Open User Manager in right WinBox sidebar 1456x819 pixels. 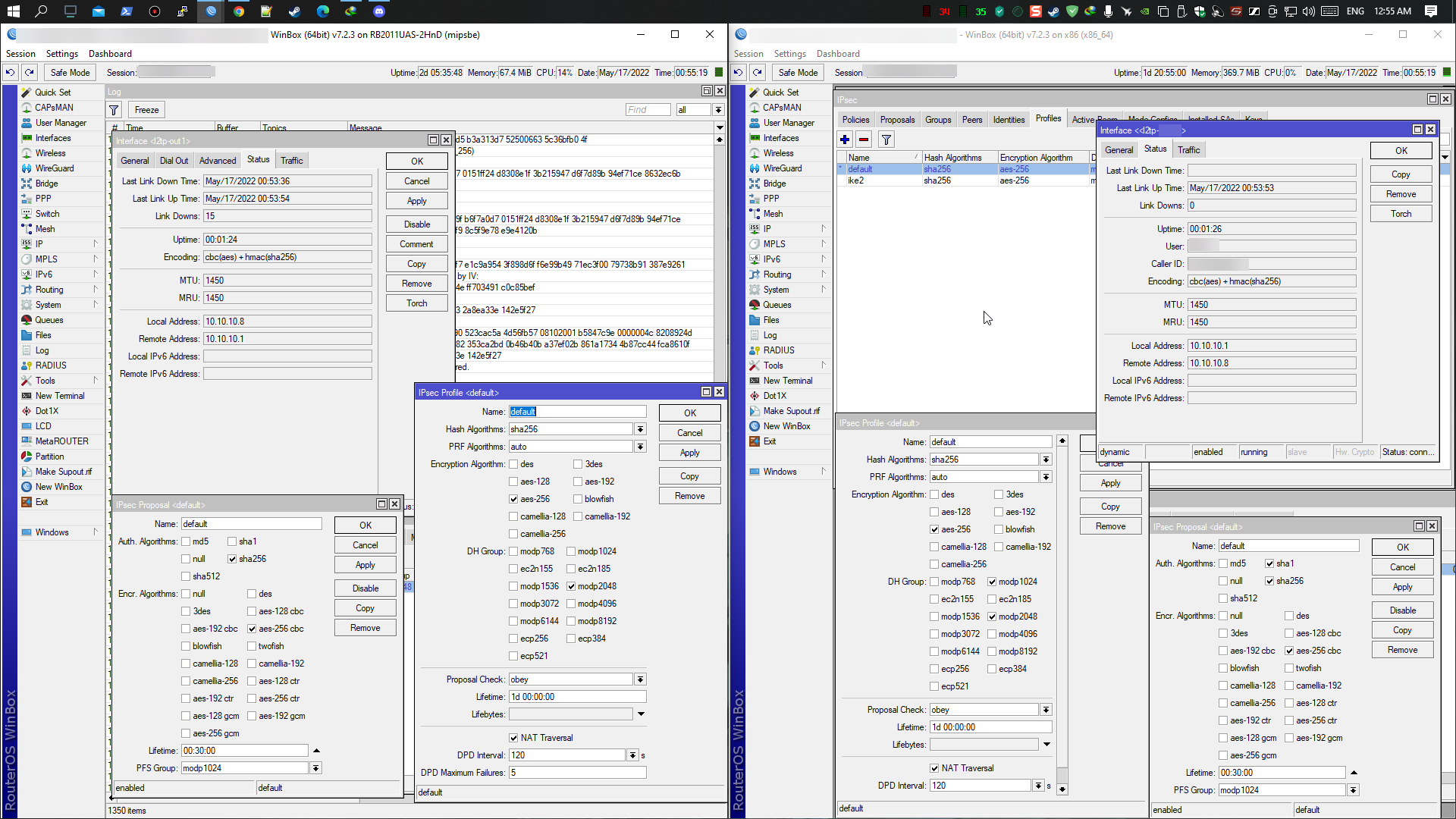pyautogui.click(x=789, y=123)
